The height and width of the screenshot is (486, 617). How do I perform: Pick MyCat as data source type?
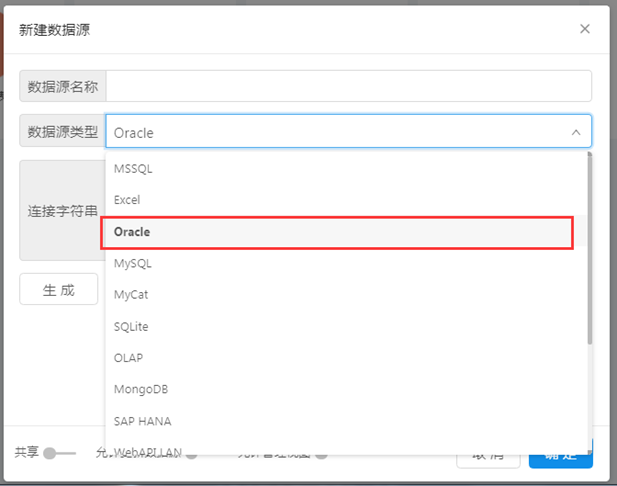point(346,295)
